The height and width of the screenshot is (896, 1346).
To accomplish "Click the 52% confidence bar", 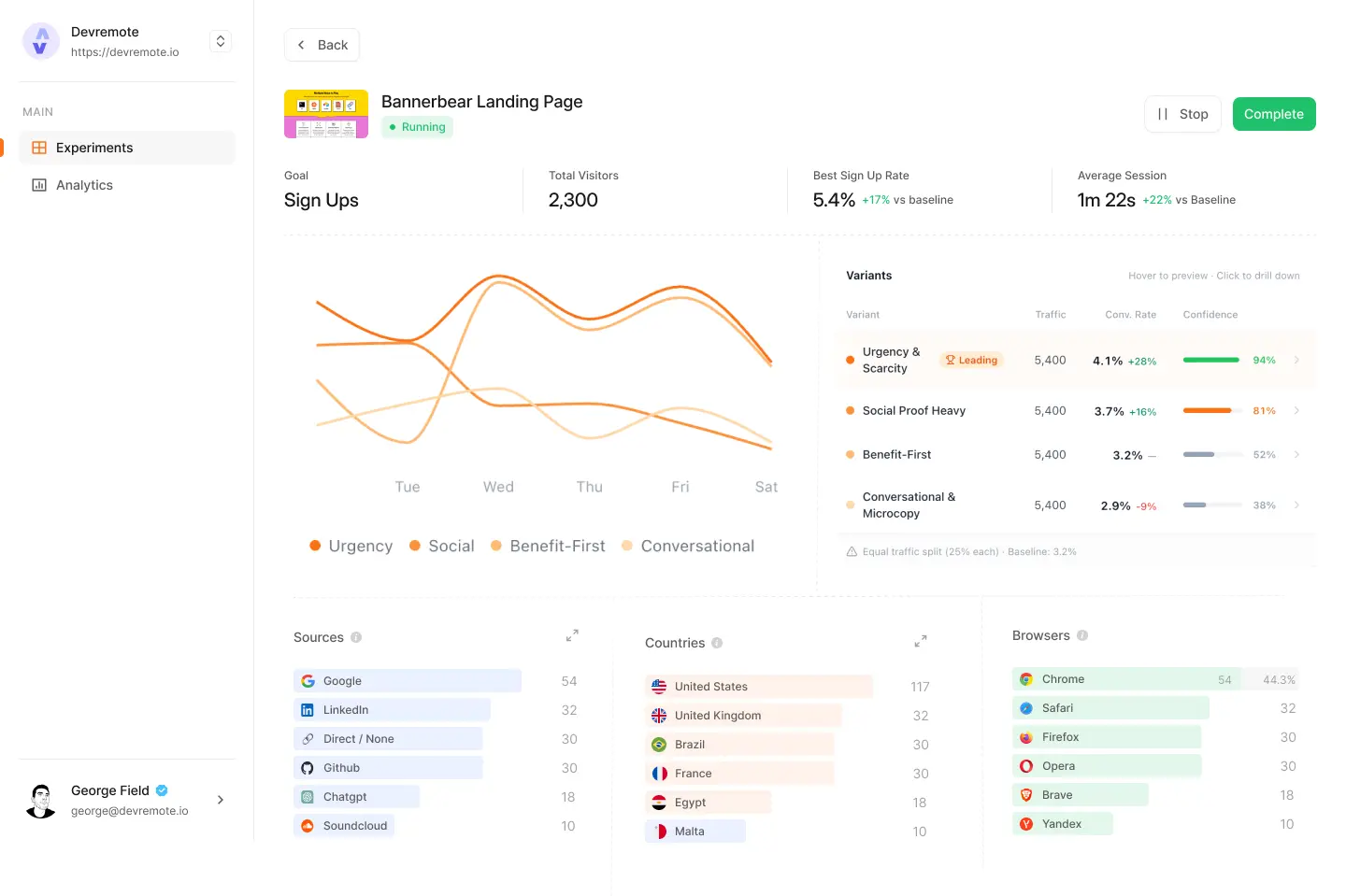I will click(x=1211, y=454).
